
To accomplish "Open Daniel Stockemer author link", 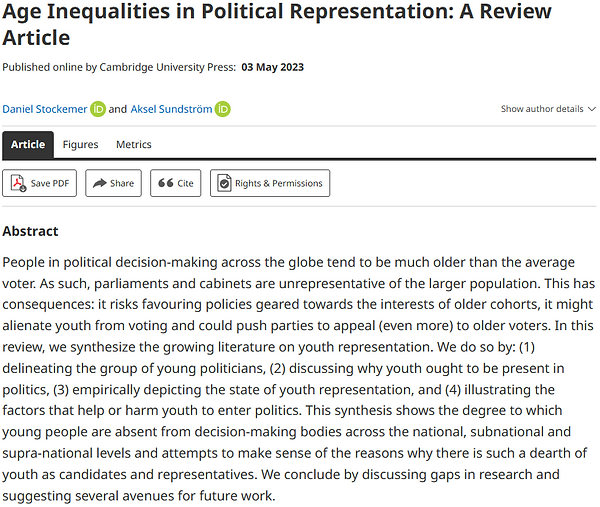I will tap(45, 109).
